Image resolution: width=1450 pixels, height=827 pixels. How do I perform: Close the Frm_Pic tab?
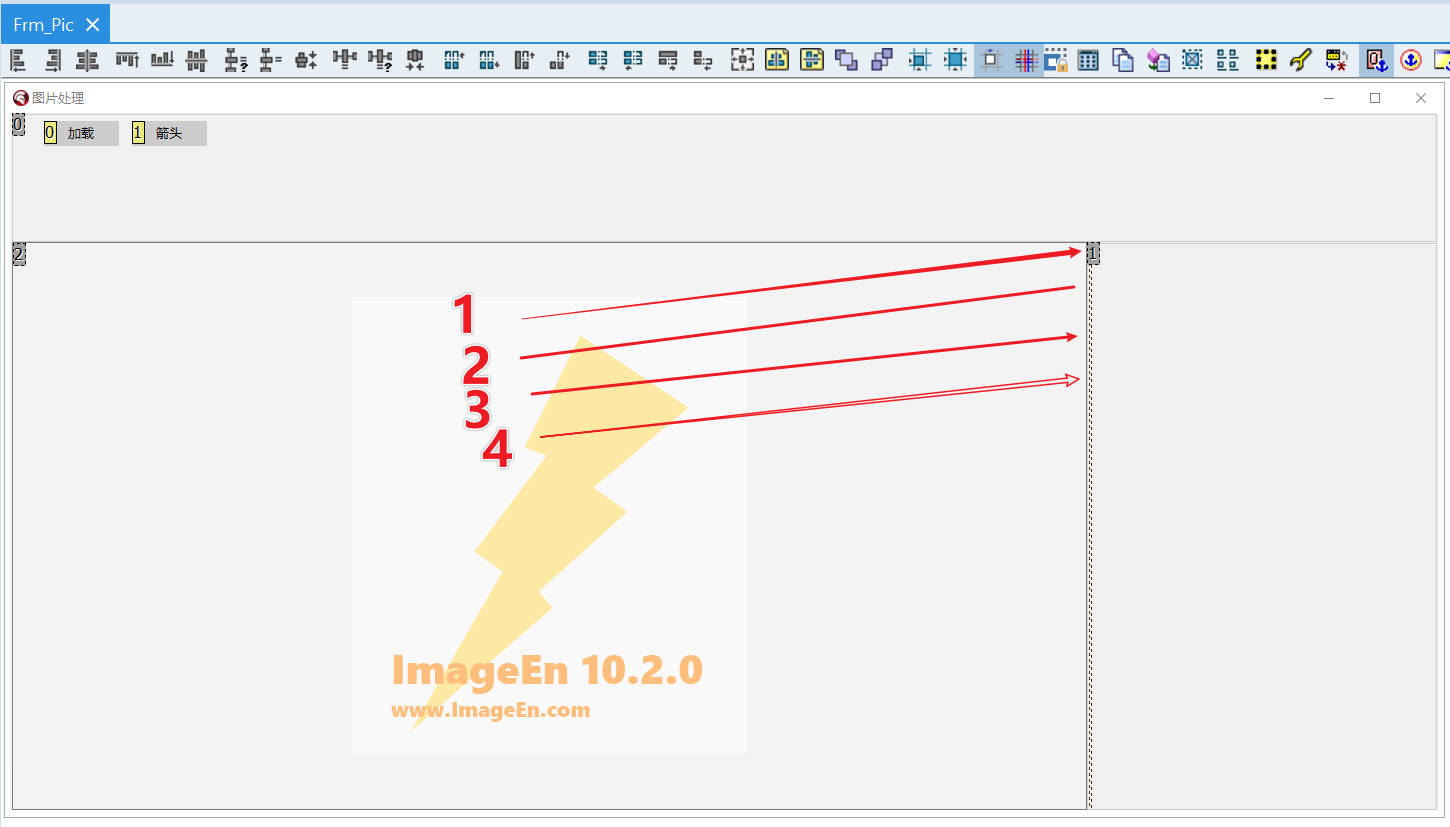point(93,25)
